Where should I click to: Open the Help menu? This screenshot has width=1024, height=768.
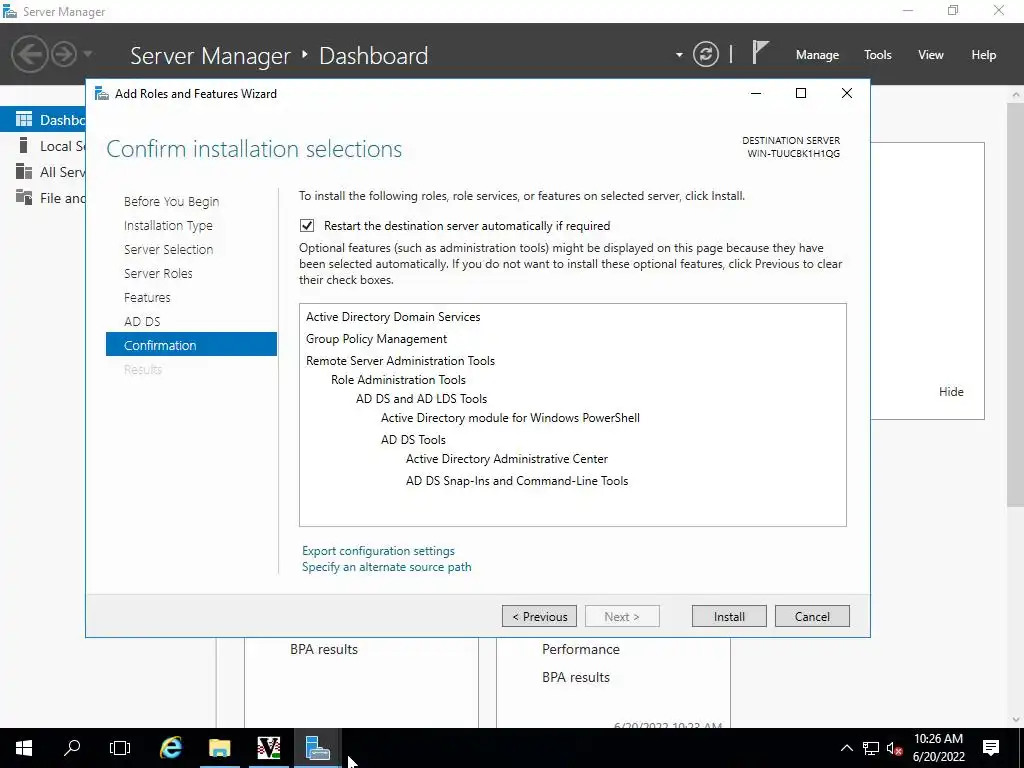pyautogui.click(x=983, y=55)
